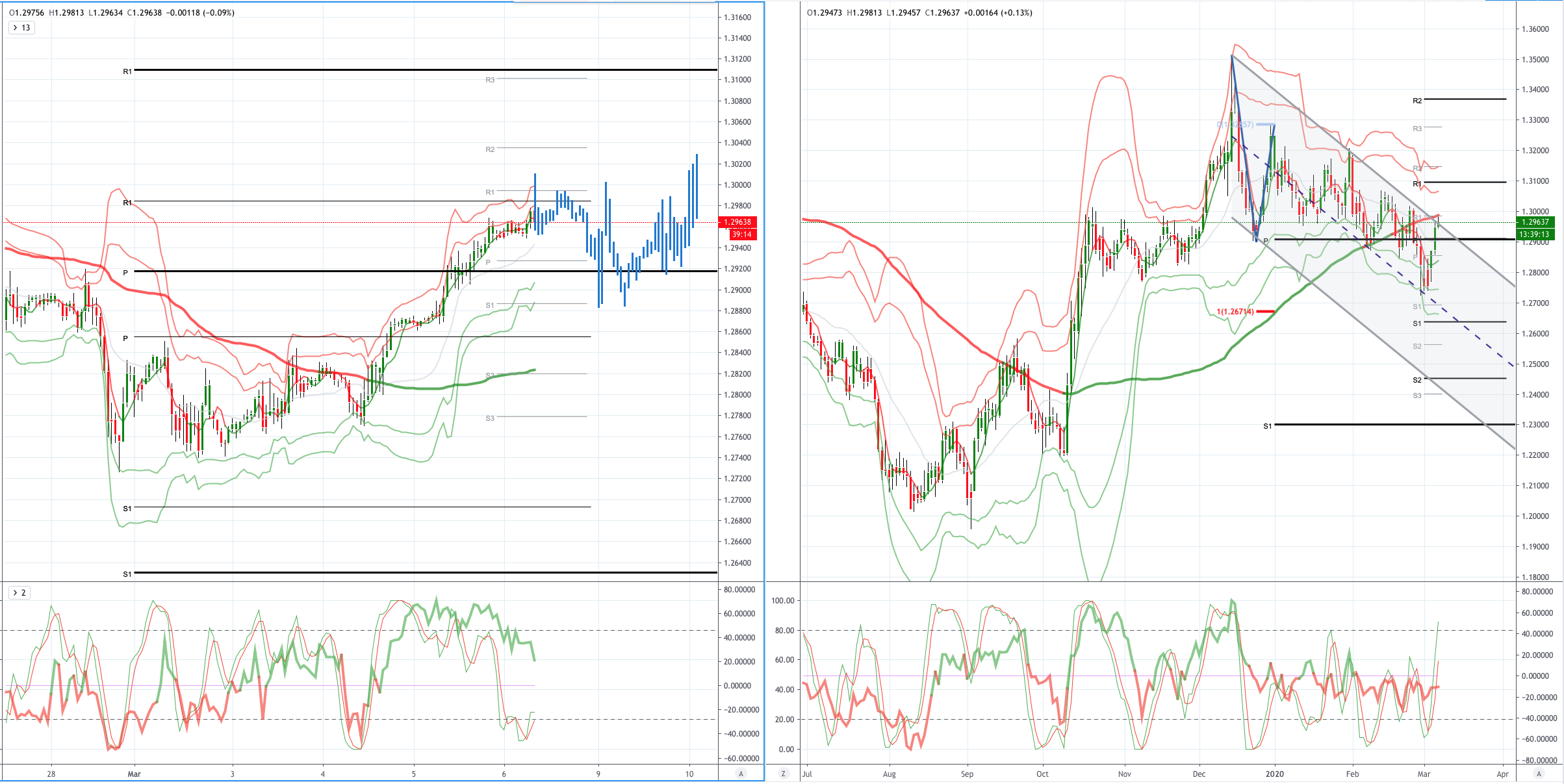The width and height of the screenshot is (1564, 784).
Task: Click the R3 pivot label on left chart
Action: [490, 80]
